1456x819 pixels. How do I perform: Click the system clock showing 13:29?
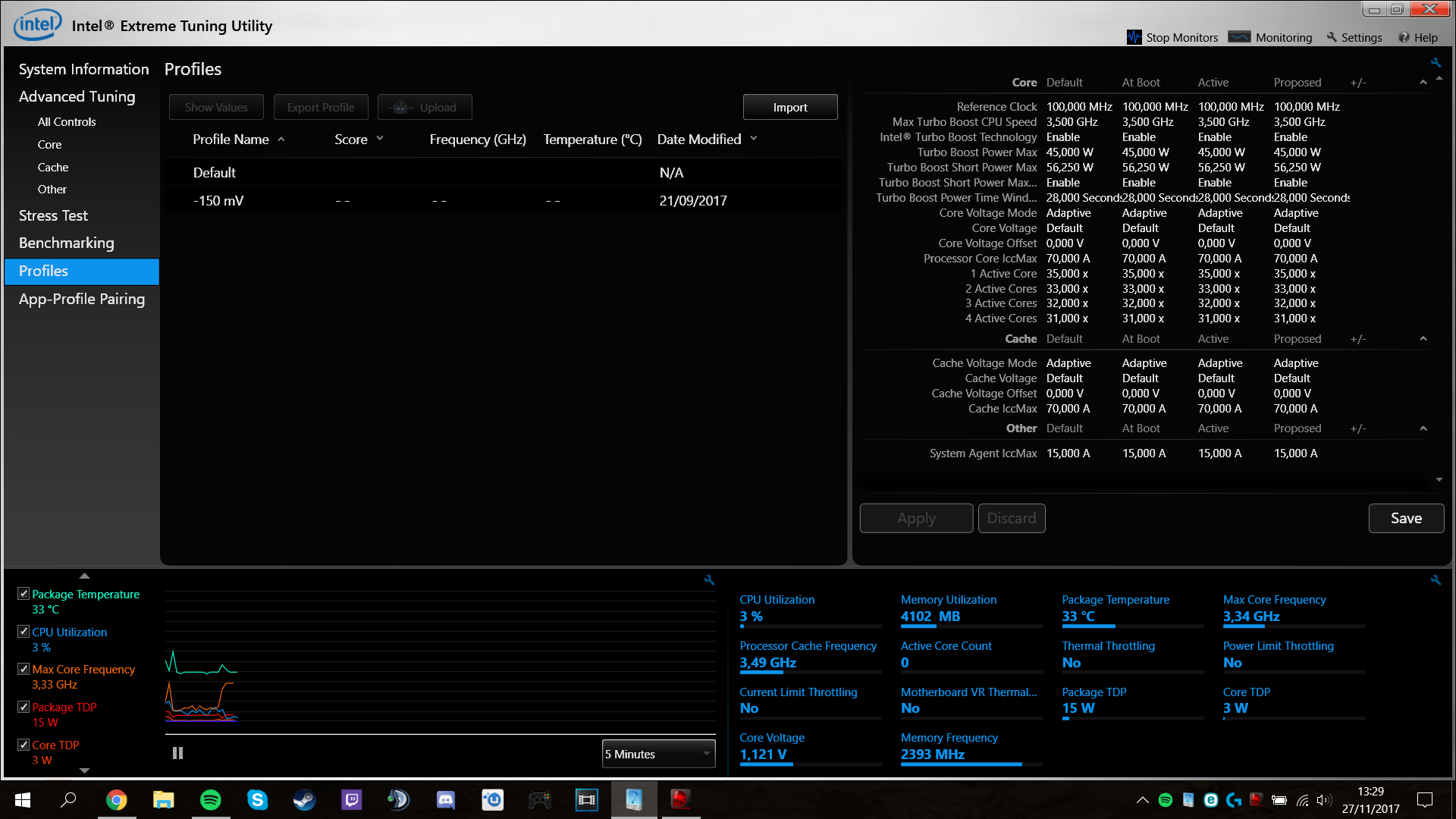coord(1370,791)
